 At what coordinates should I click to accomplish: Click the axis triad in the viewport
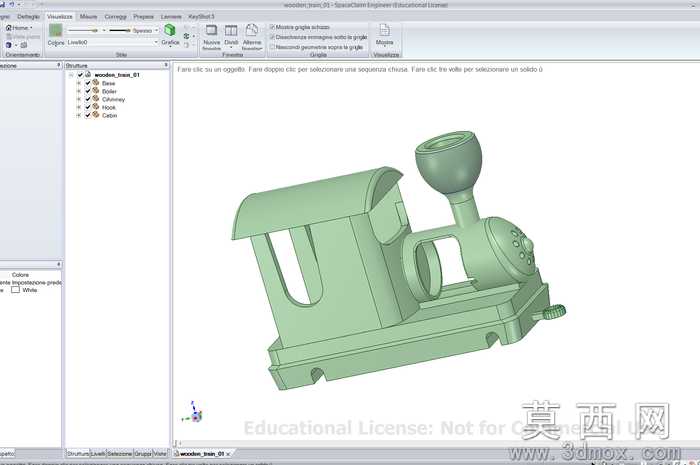[193, 413]
